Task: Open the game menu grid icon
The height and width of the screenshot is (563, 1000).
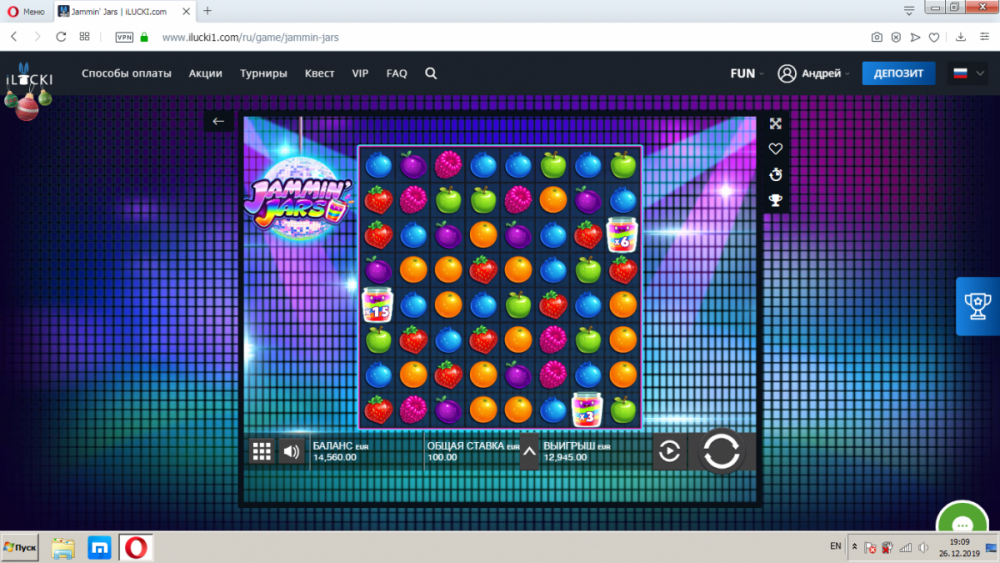Action: [262, 451]
